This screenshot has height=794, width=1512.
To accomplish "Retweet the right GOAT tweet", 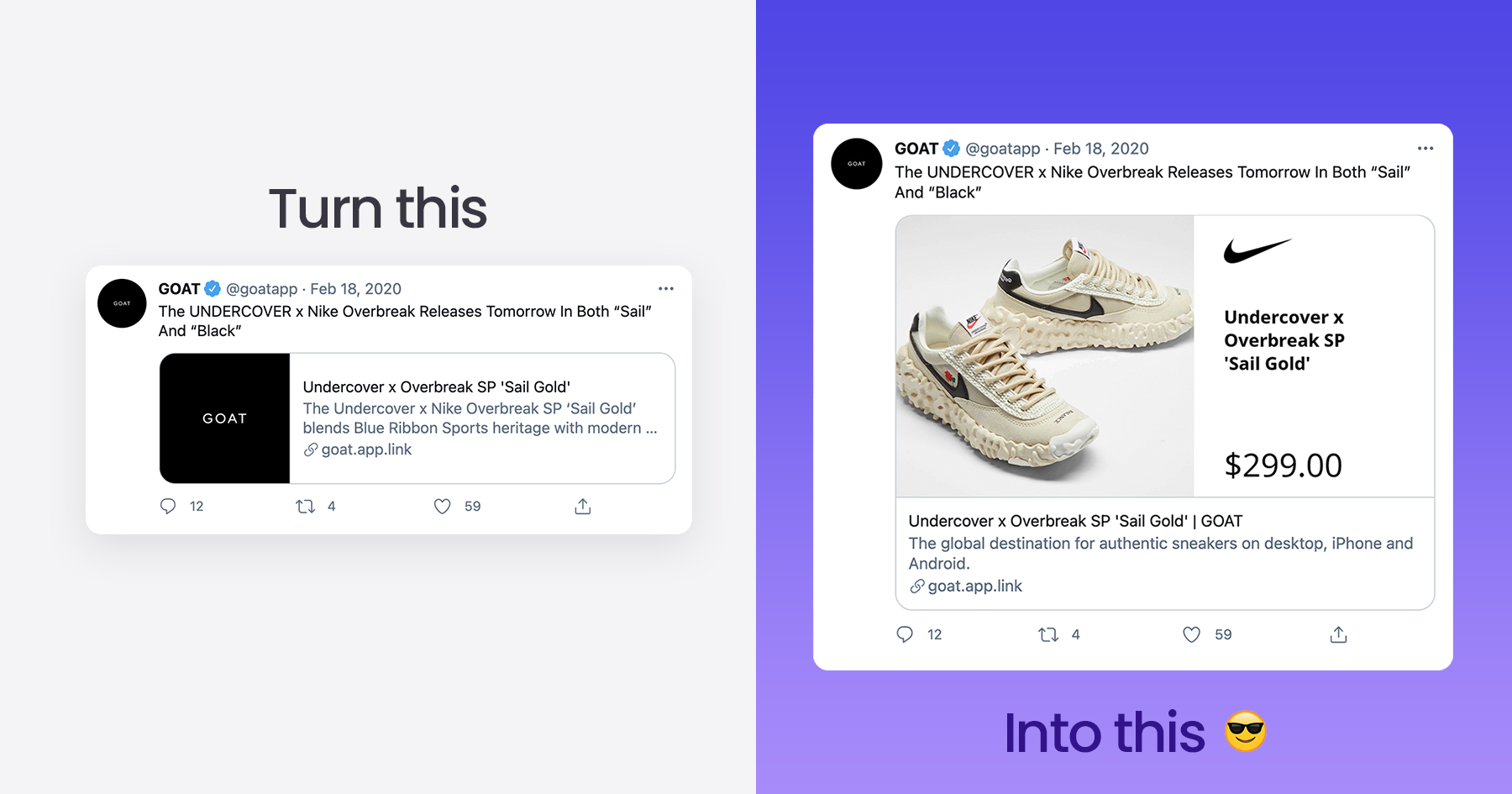I will (x=1048, y=634).
